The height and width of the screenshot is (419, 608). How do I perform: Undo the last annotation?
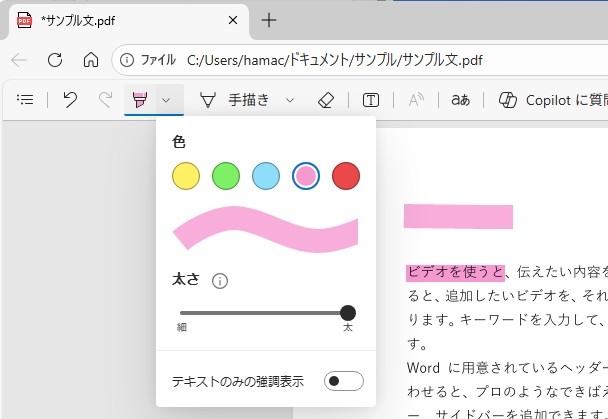[70, 100]
